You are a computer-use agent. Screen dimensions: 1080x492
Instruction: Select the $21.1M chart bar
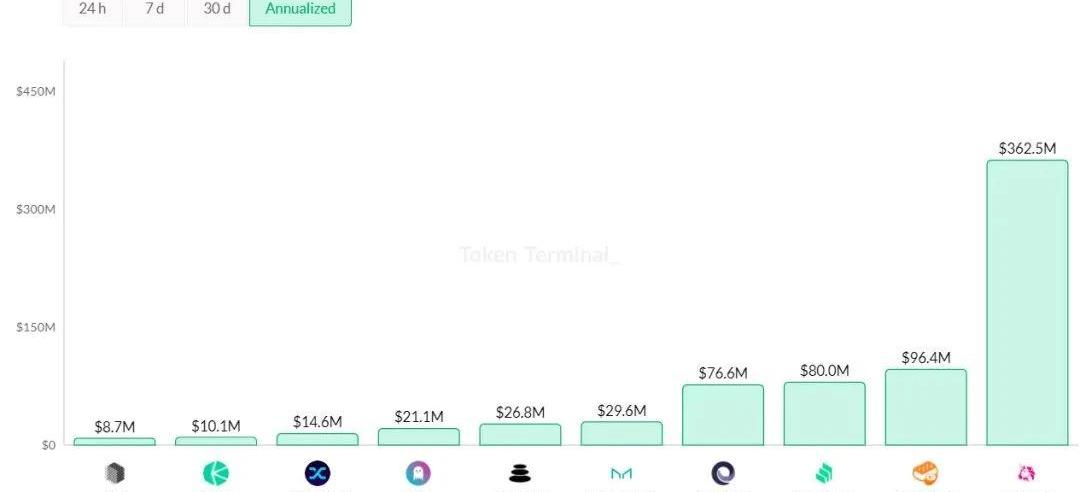tap(418, 436)
